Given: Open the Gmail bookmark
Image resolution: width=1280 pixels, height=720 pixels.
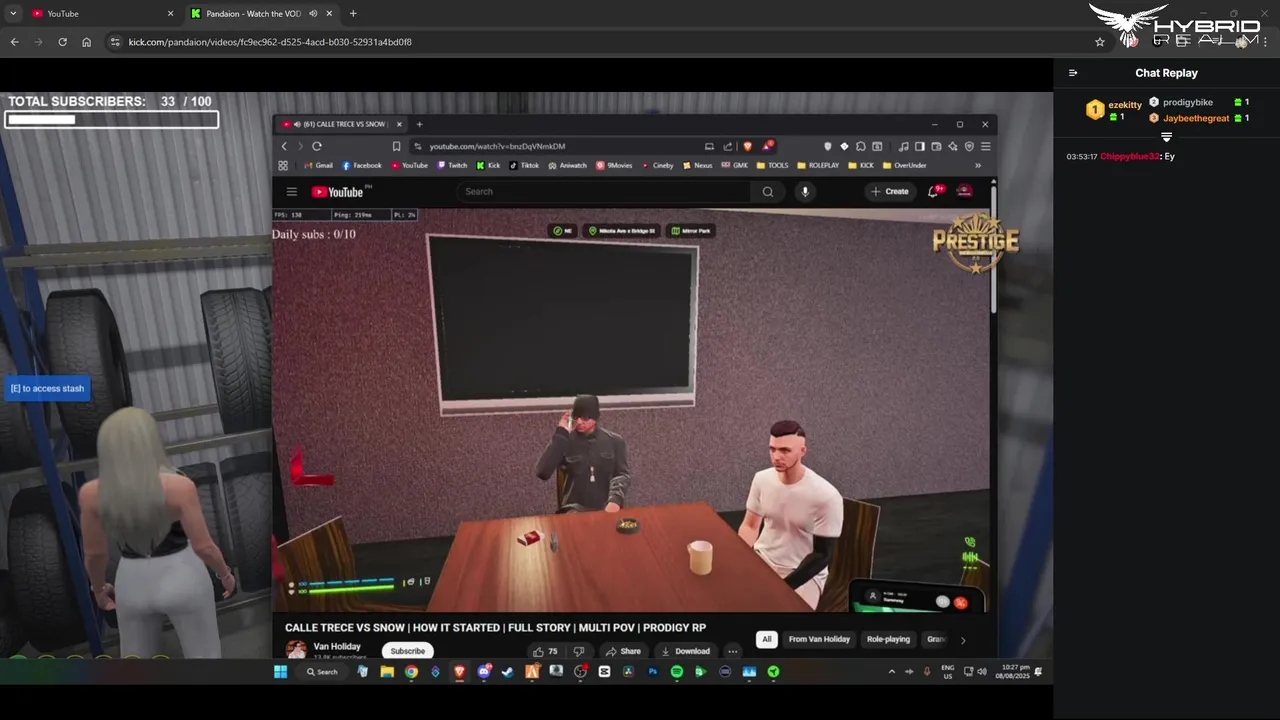Looking at the screenshot, I should pyautogui.click(x=319, y=166).
